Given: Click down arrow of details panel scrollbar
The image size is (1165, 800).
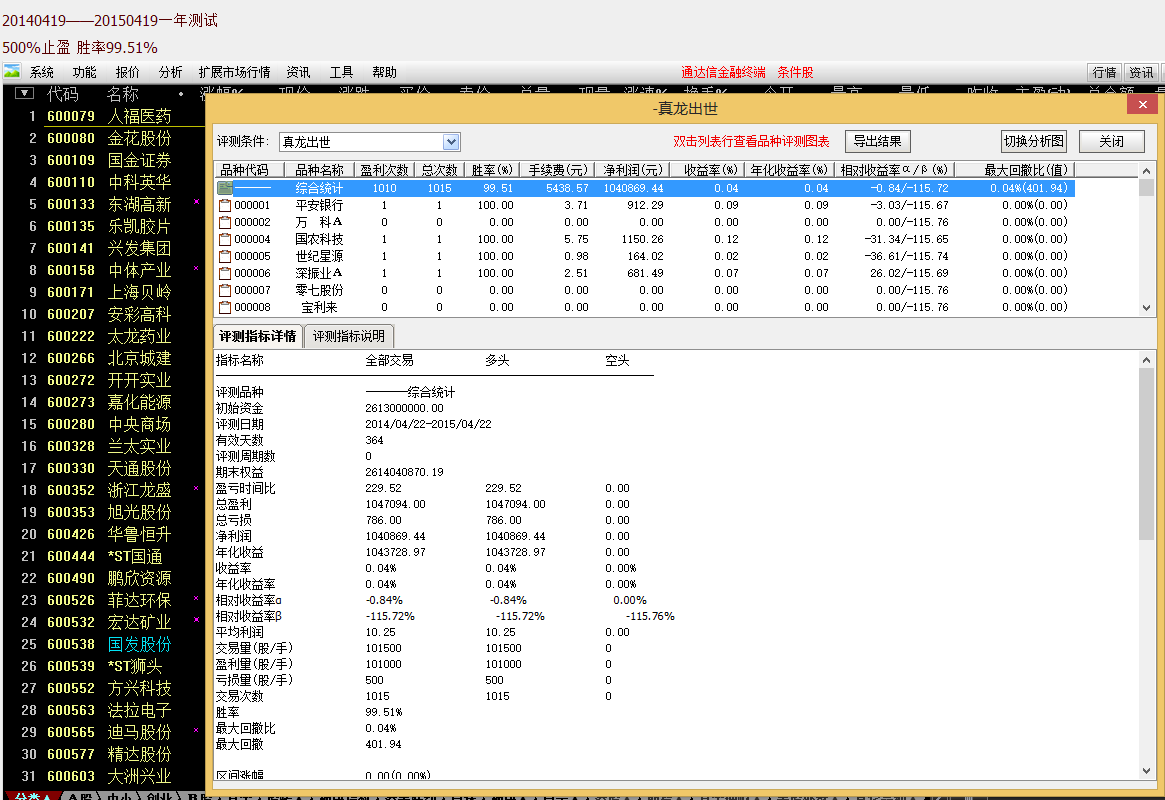Looking at the screenshot, I should click(x=1146, y=771).
